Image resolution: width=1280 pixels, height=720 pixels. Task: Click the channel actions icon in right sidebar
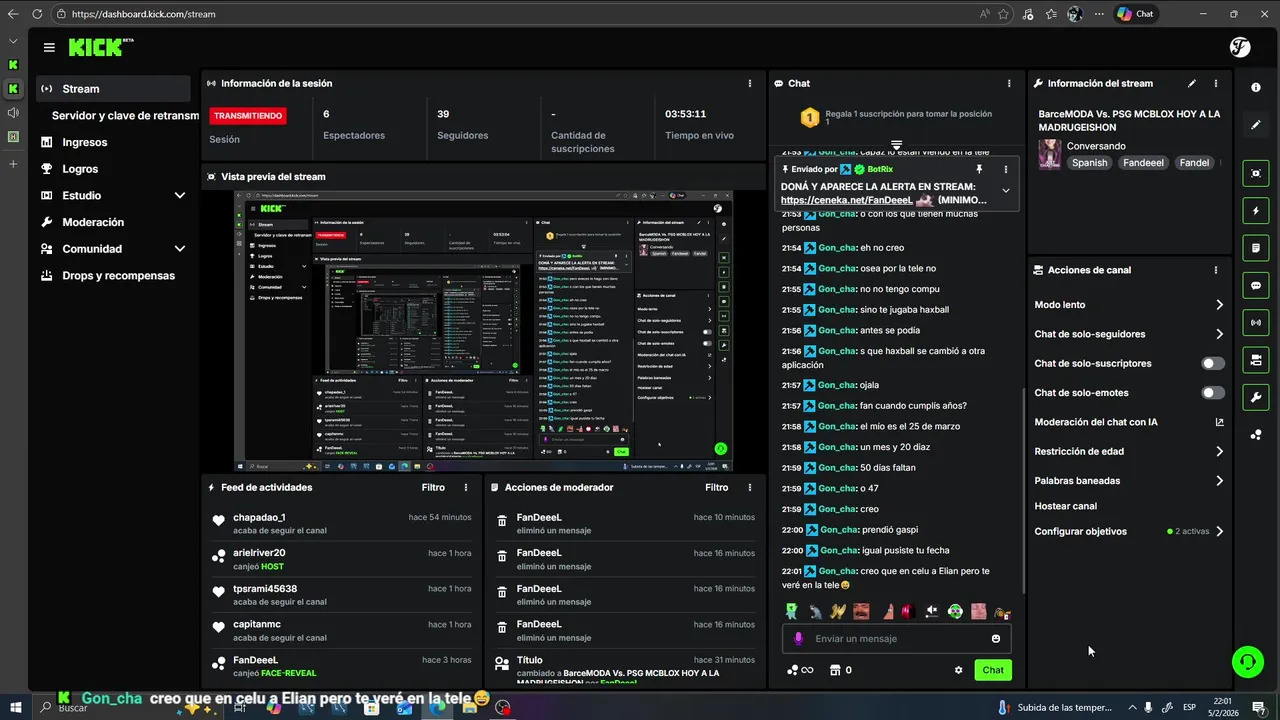1256,360
